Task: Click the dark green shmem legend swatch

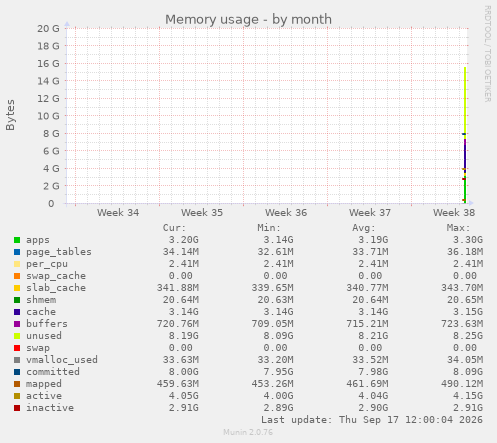Action: (17, 300)
